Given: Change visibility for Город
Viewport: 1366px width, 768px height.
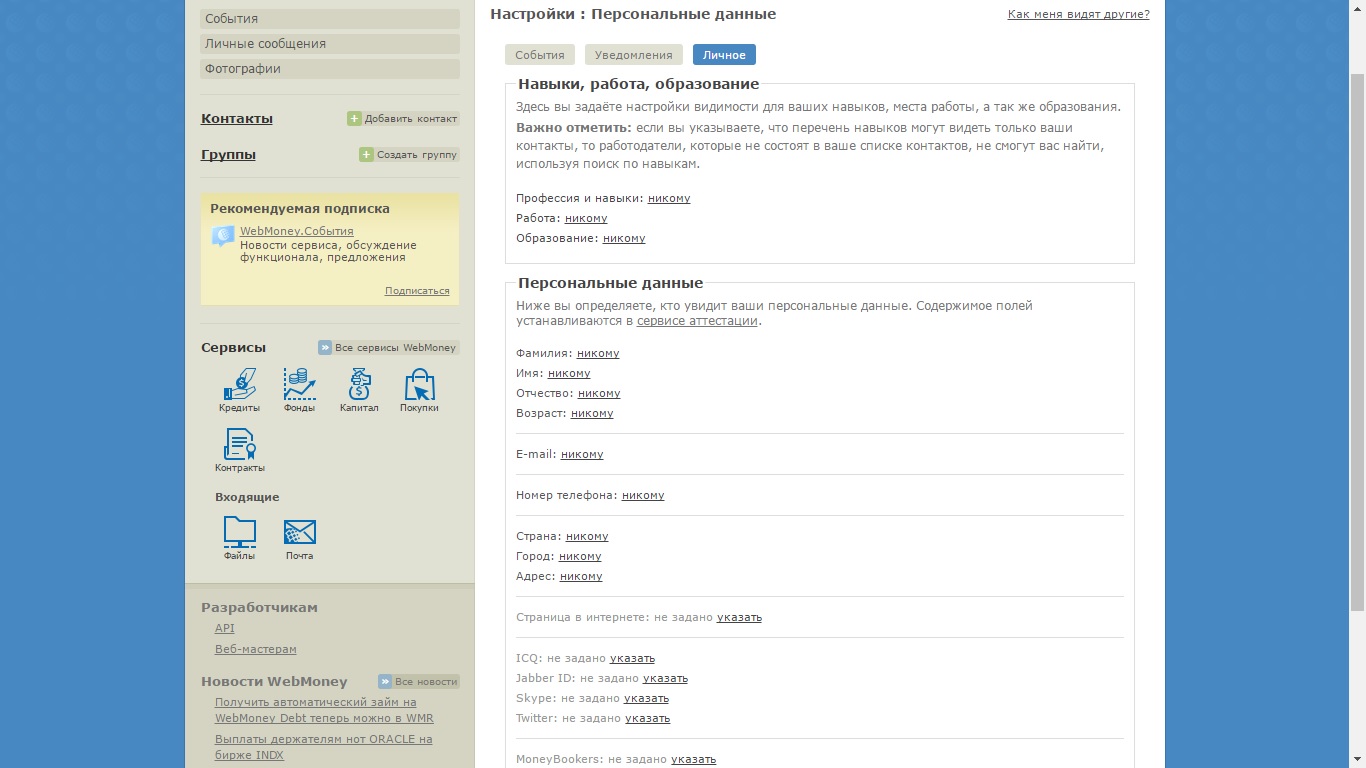Looking at the screenshot, I should (x=580, y=556).
